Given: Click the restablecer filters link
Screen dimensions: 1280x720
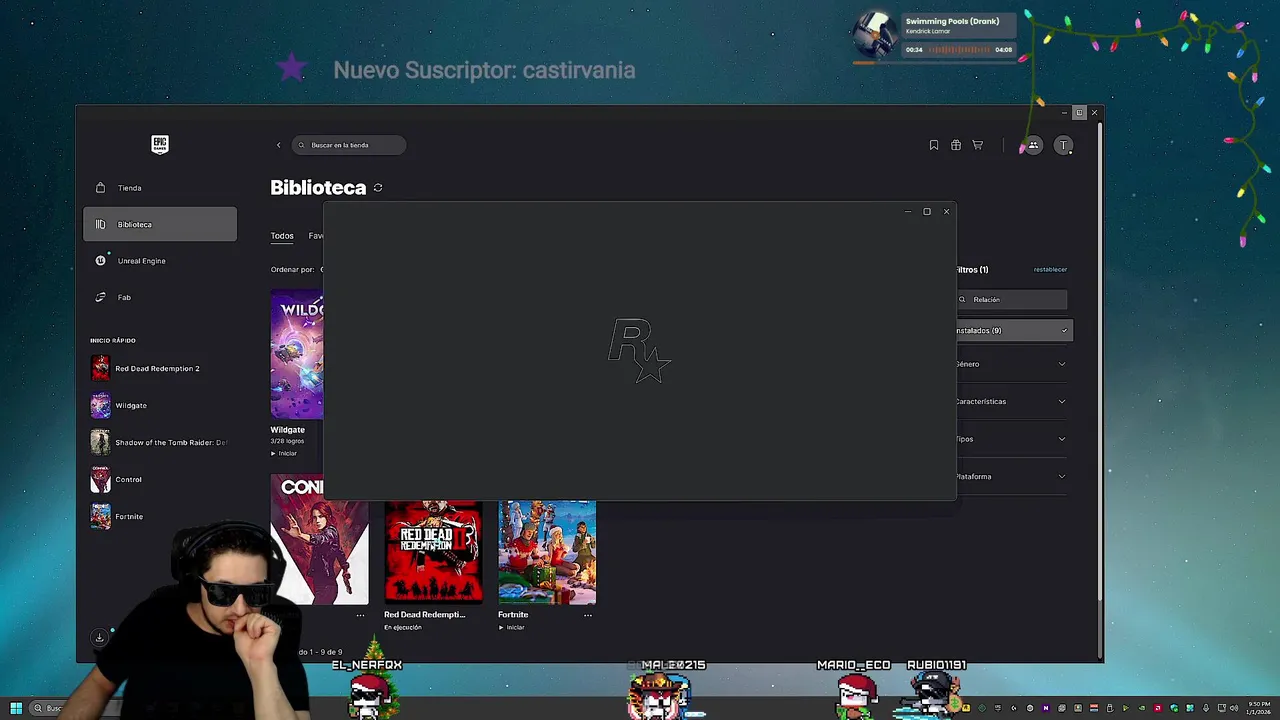Looking at the screenshot, I should (x=1050, y=270).
